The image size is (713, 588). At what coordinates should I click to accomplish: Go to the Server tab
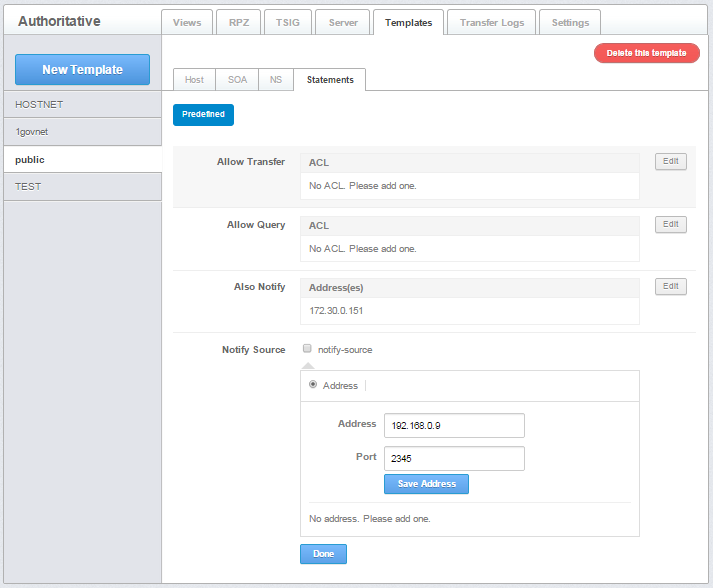click(x=342, y=23)
